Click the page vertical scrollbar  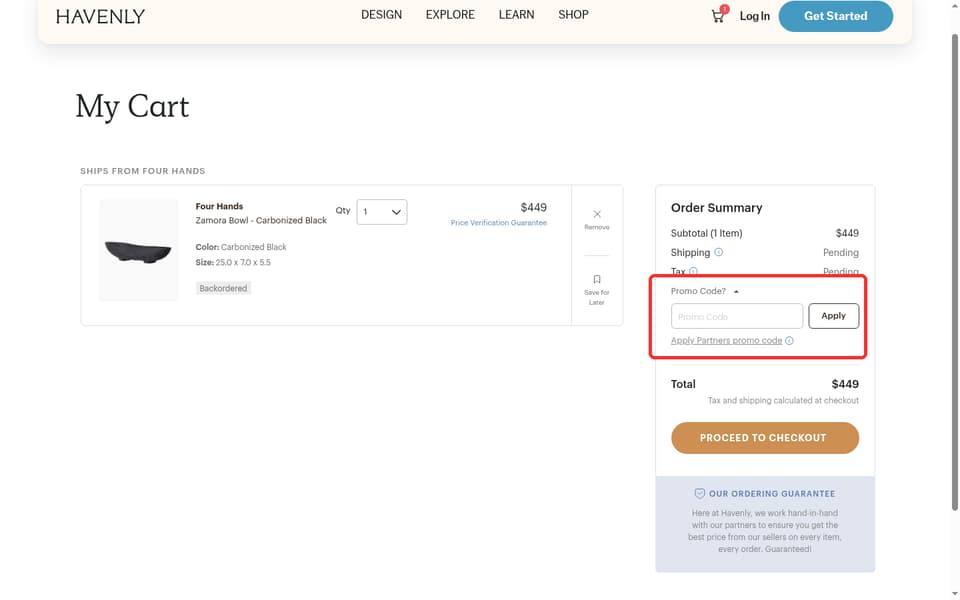[954, 272]
